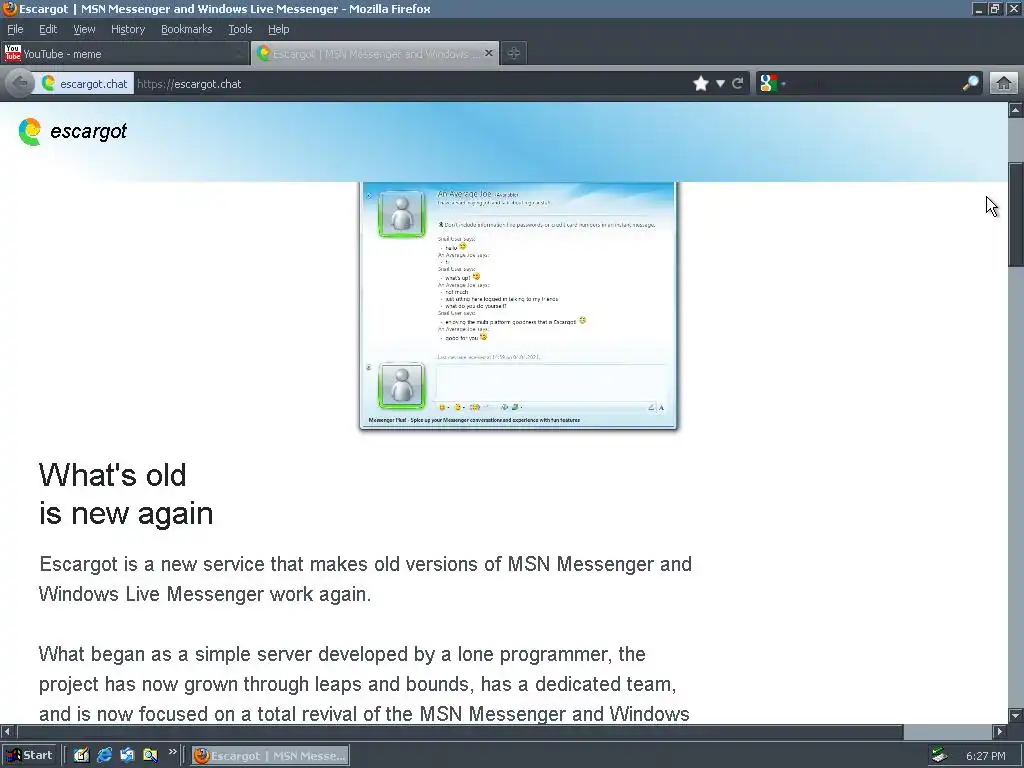Image resolution: width=1024 pixels, height=768 pixels.
Task: Reload the page with the refresh icon
Action: pos(738,84)
